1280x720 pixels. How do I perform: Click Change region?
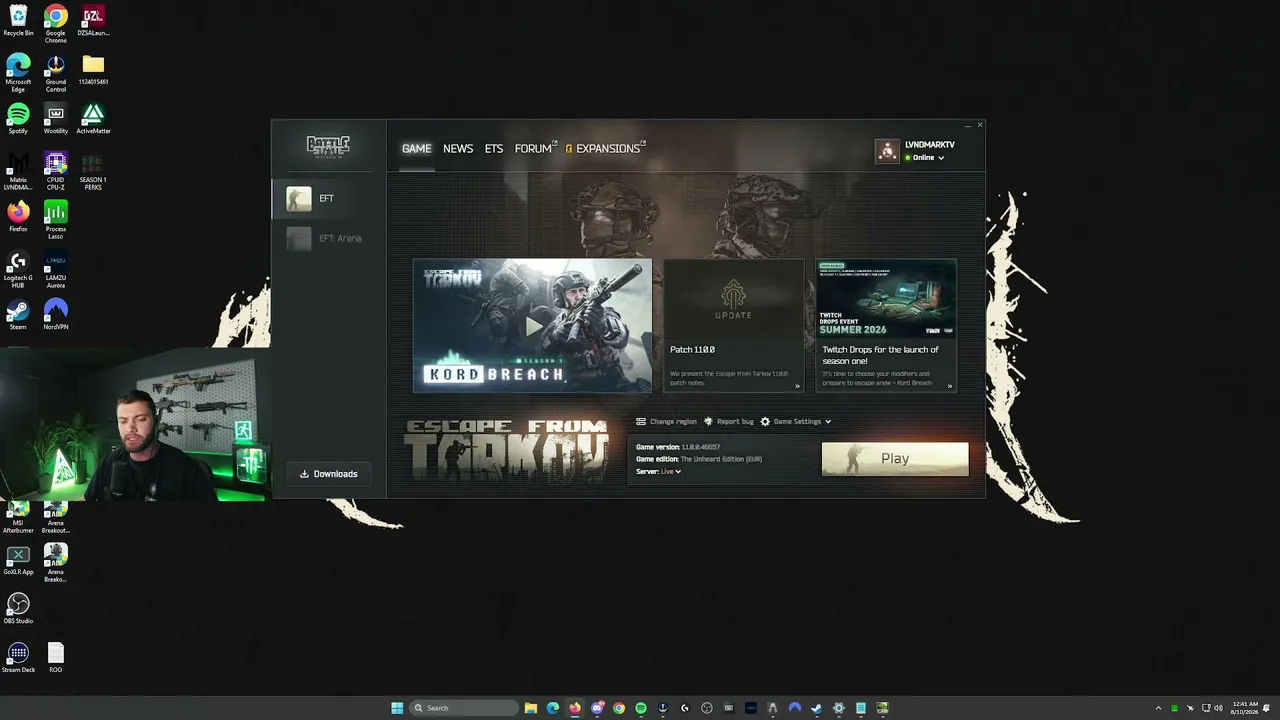pos(666,422)
